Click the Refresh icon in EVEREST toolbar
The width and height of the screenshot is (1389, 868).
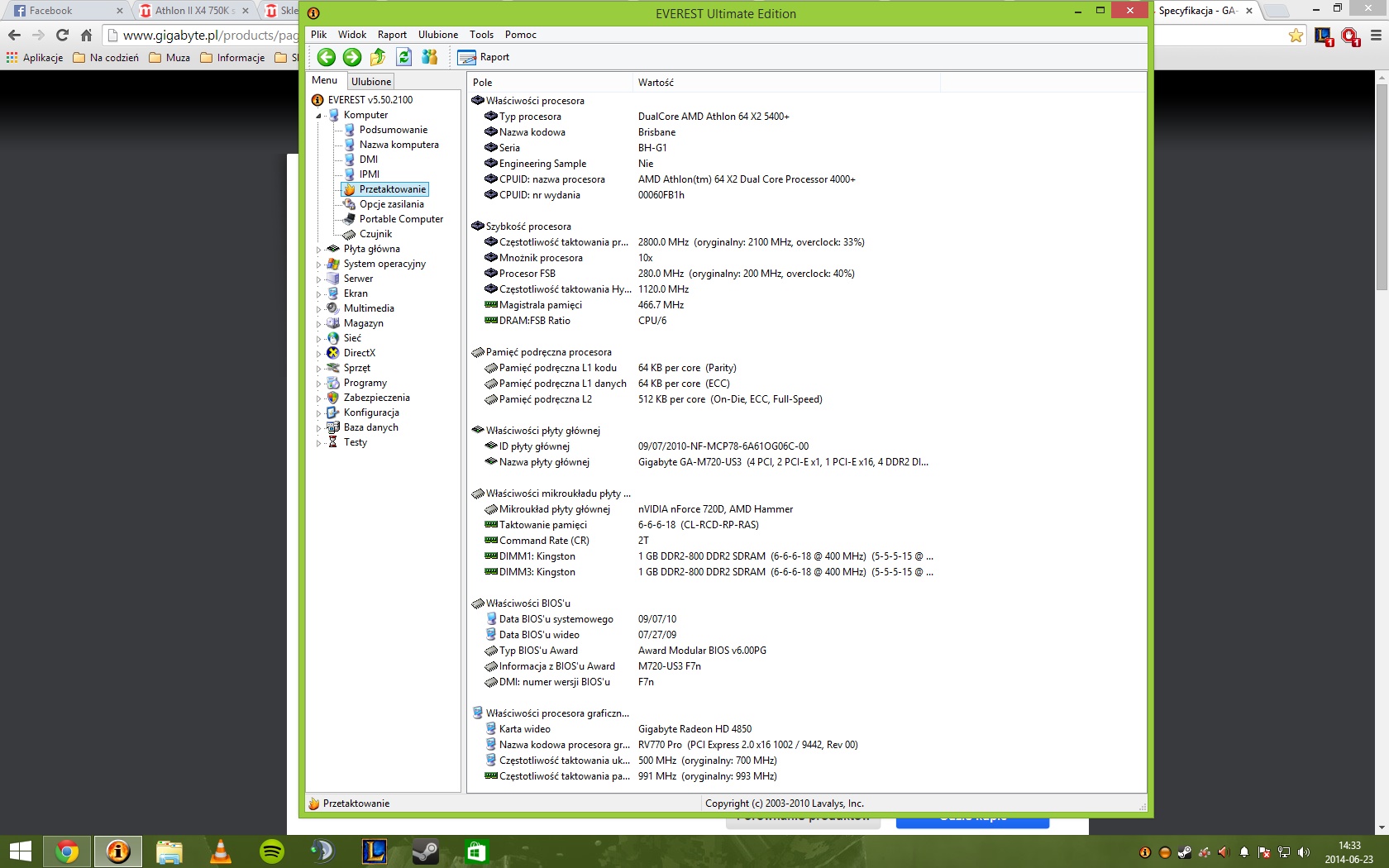403,57
